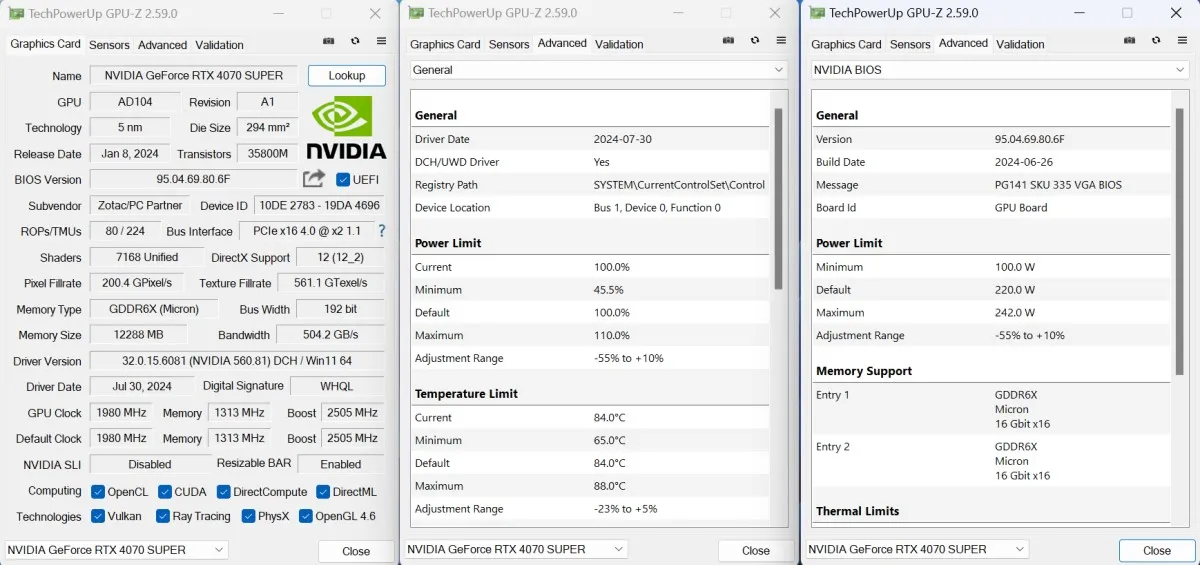The height and width of the screenshot is (565, 1200).
Task: Open Sensors tab in right window
Action: coord(910,44)
